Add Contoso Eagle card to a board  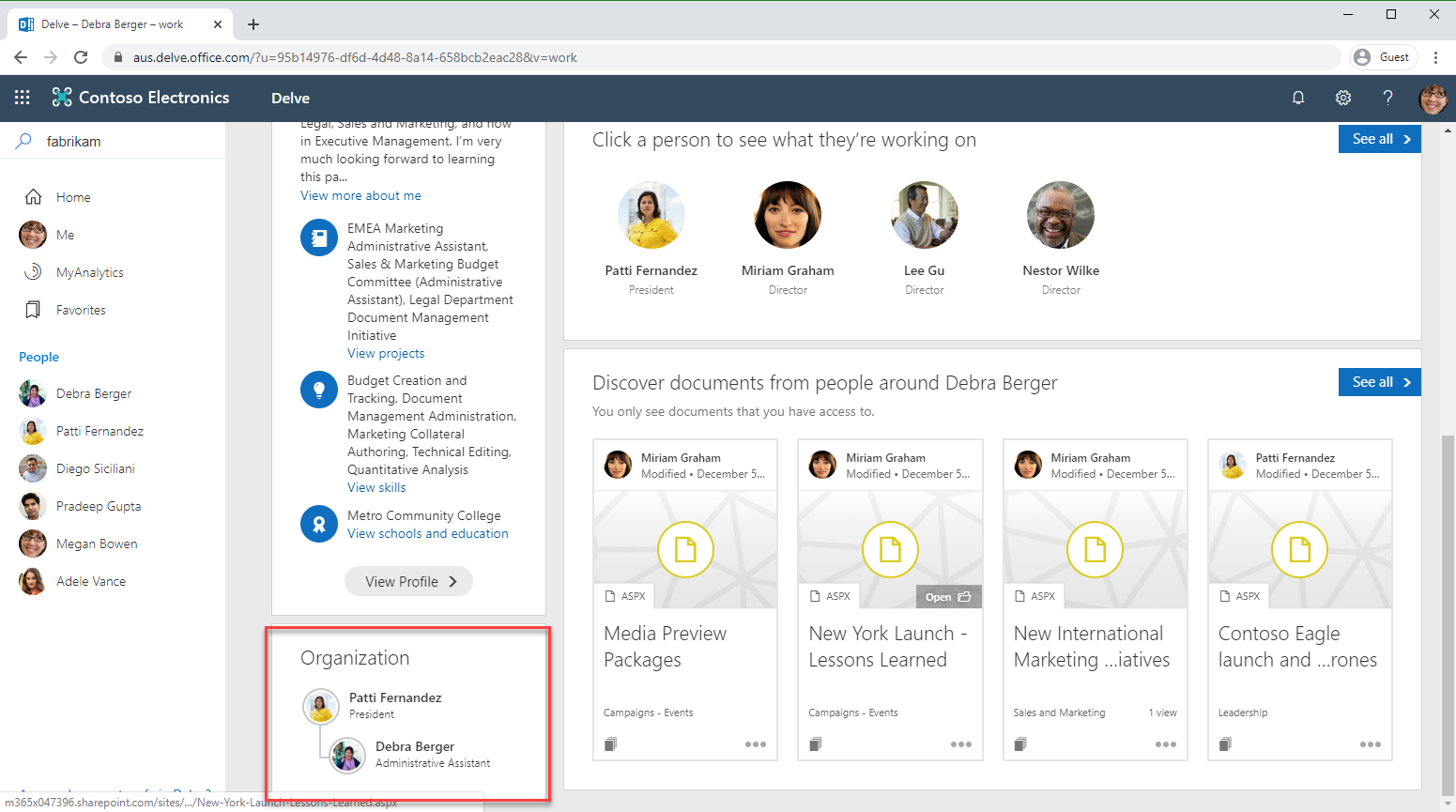click(1225, 744)
